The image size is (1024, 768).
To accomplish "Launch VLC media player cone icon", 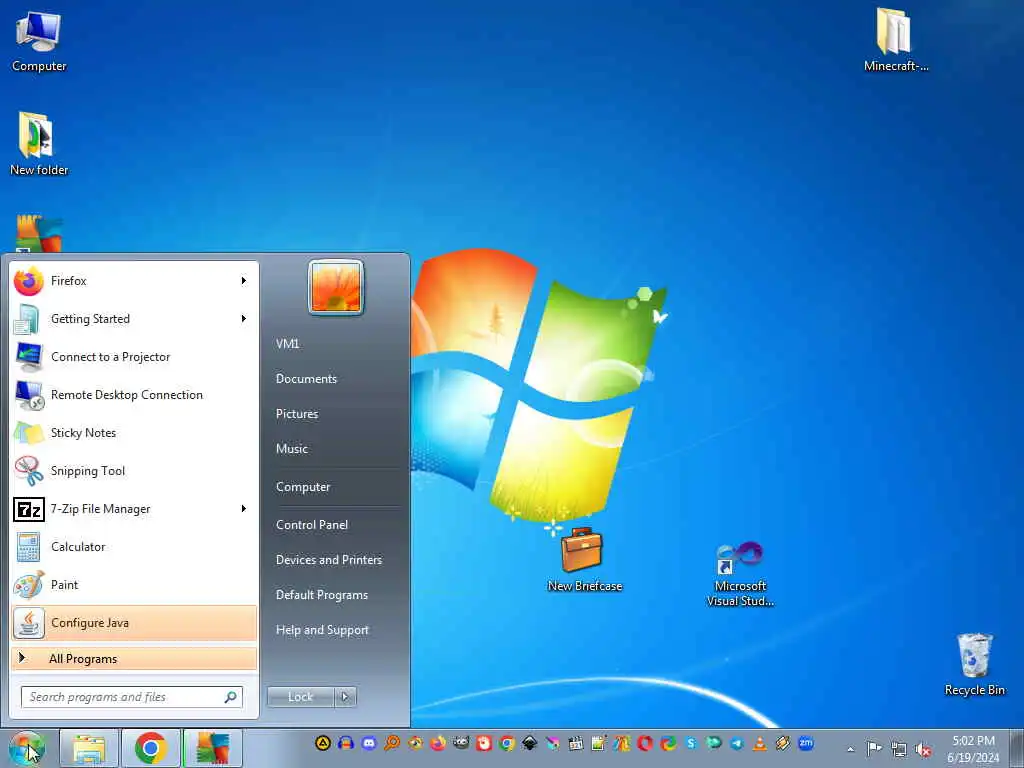I will pos(760,743).
